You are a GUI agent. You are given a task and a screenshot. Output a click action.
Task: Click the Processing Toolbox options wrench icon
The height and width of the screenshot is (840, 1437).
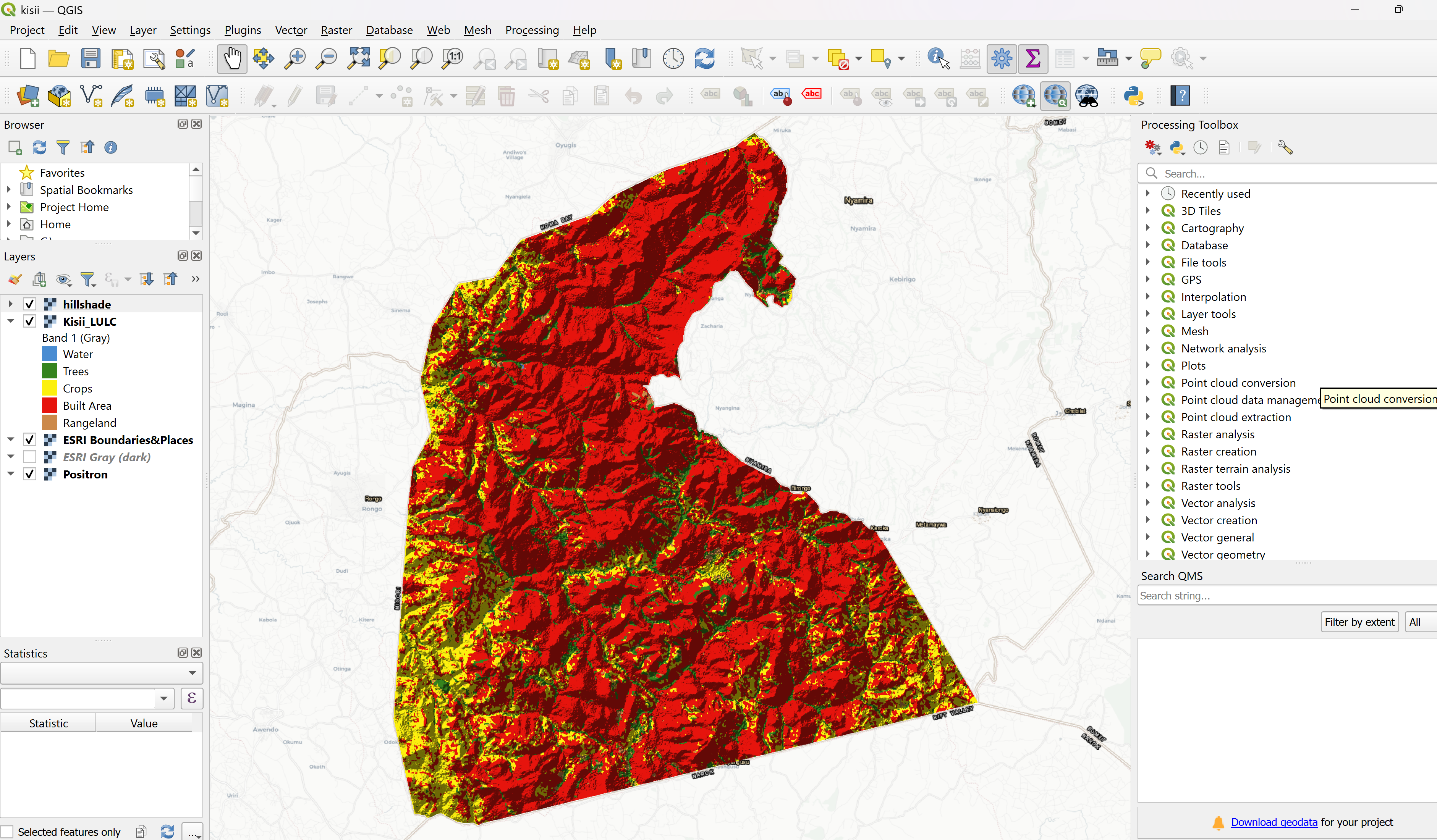coord(1285,148)
